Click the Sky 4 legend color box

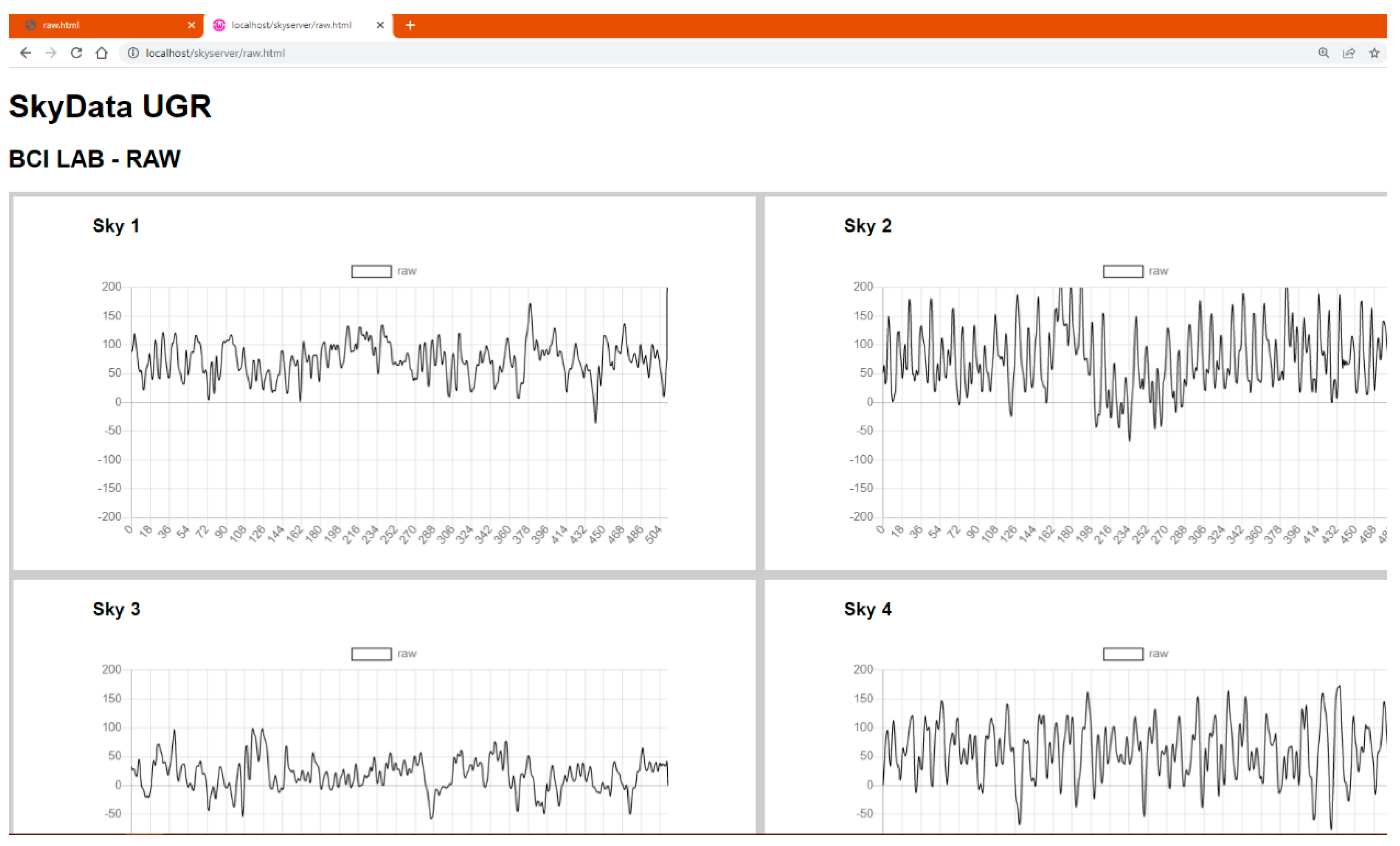(1123, 654)
